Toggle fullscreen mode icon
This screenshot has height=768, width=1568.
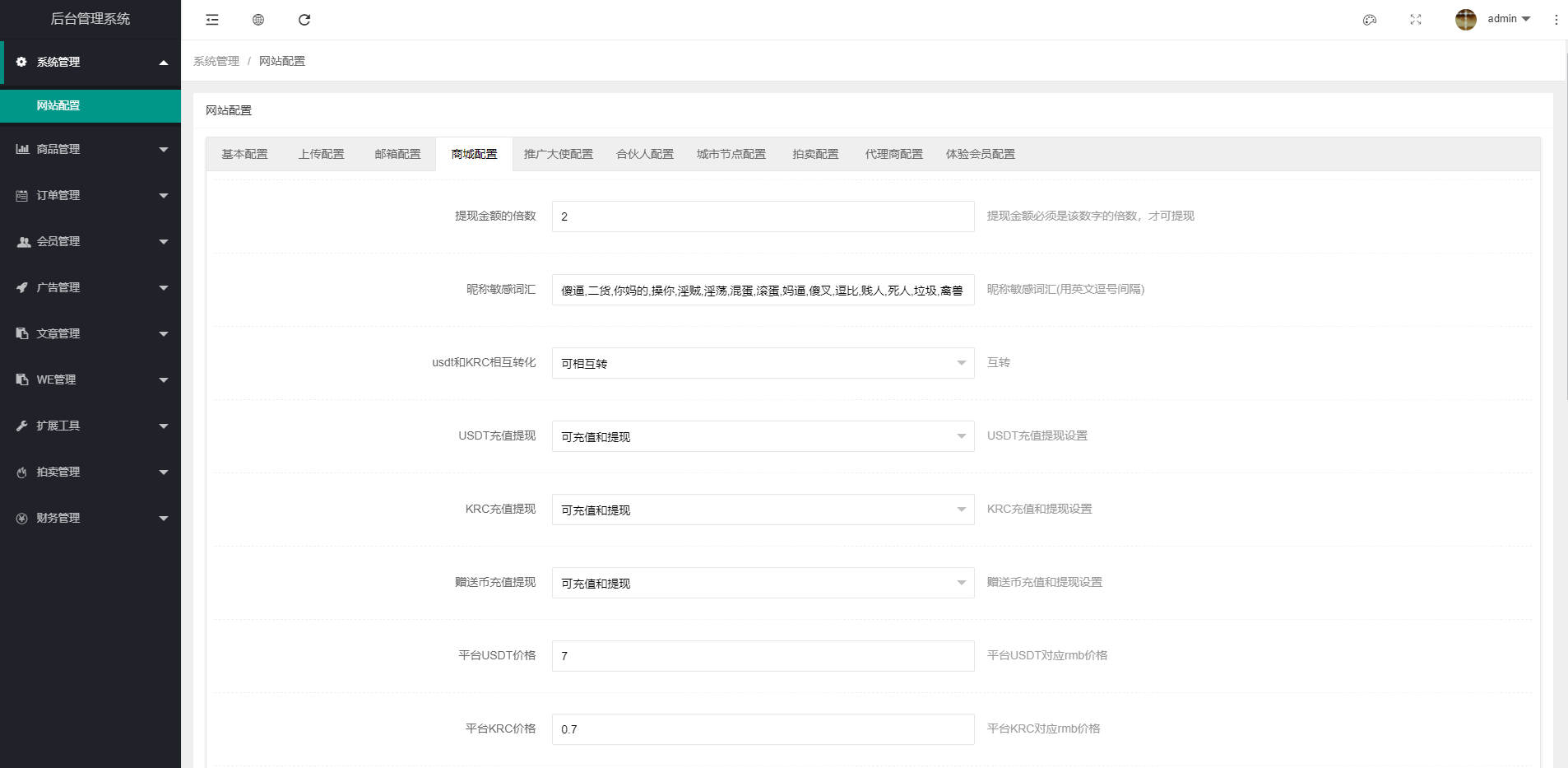1416,20
